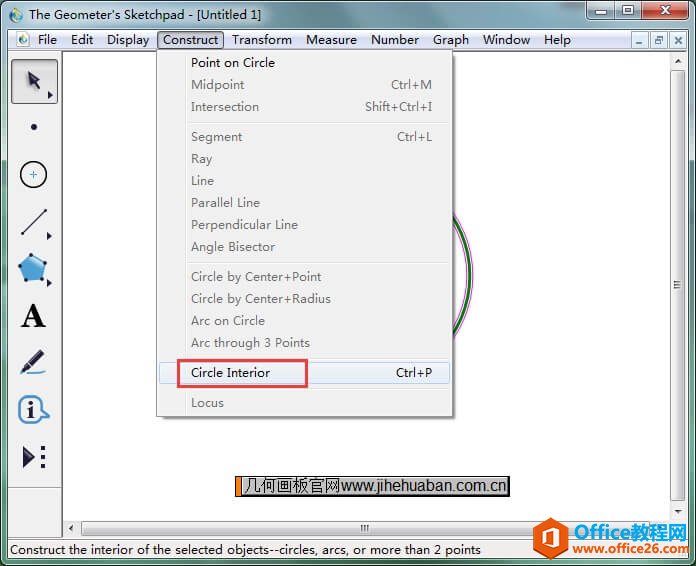Open the Custom Tool menu
The width and height of the screenshot is (696, 566).
(34, 457)
